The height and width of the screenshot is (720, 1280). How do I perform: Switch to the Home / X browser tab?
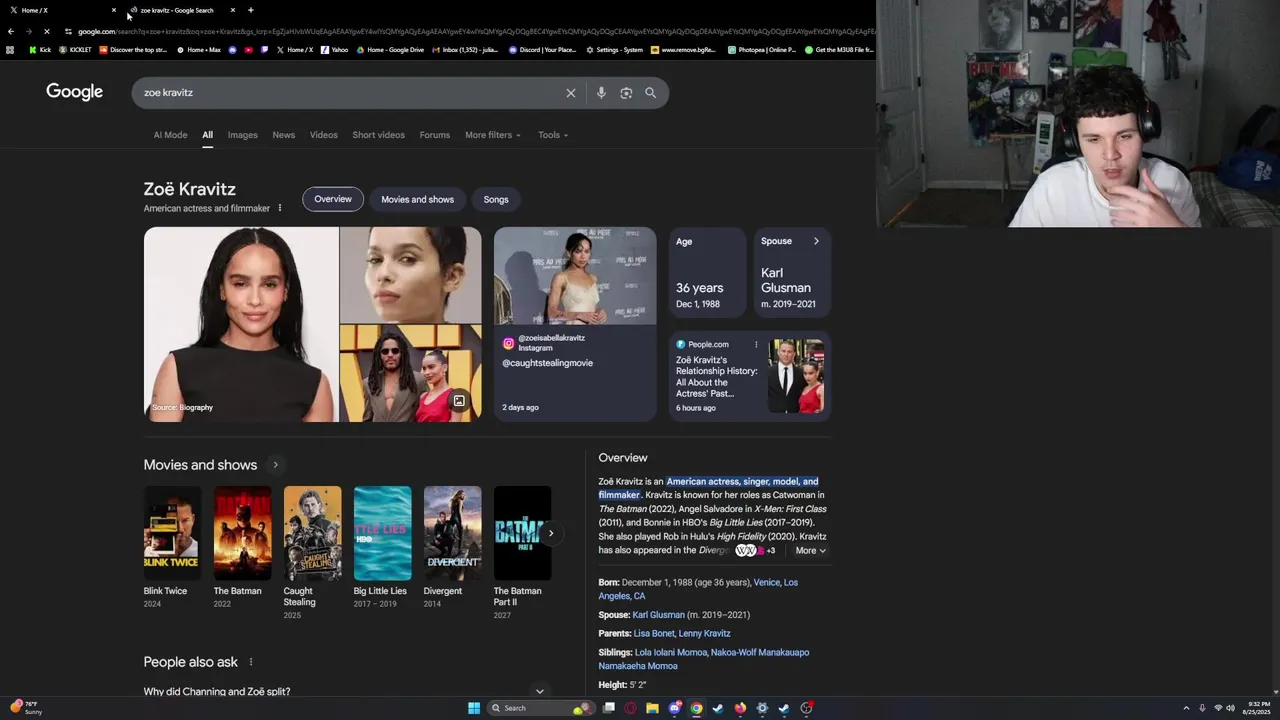pos(60,10)
